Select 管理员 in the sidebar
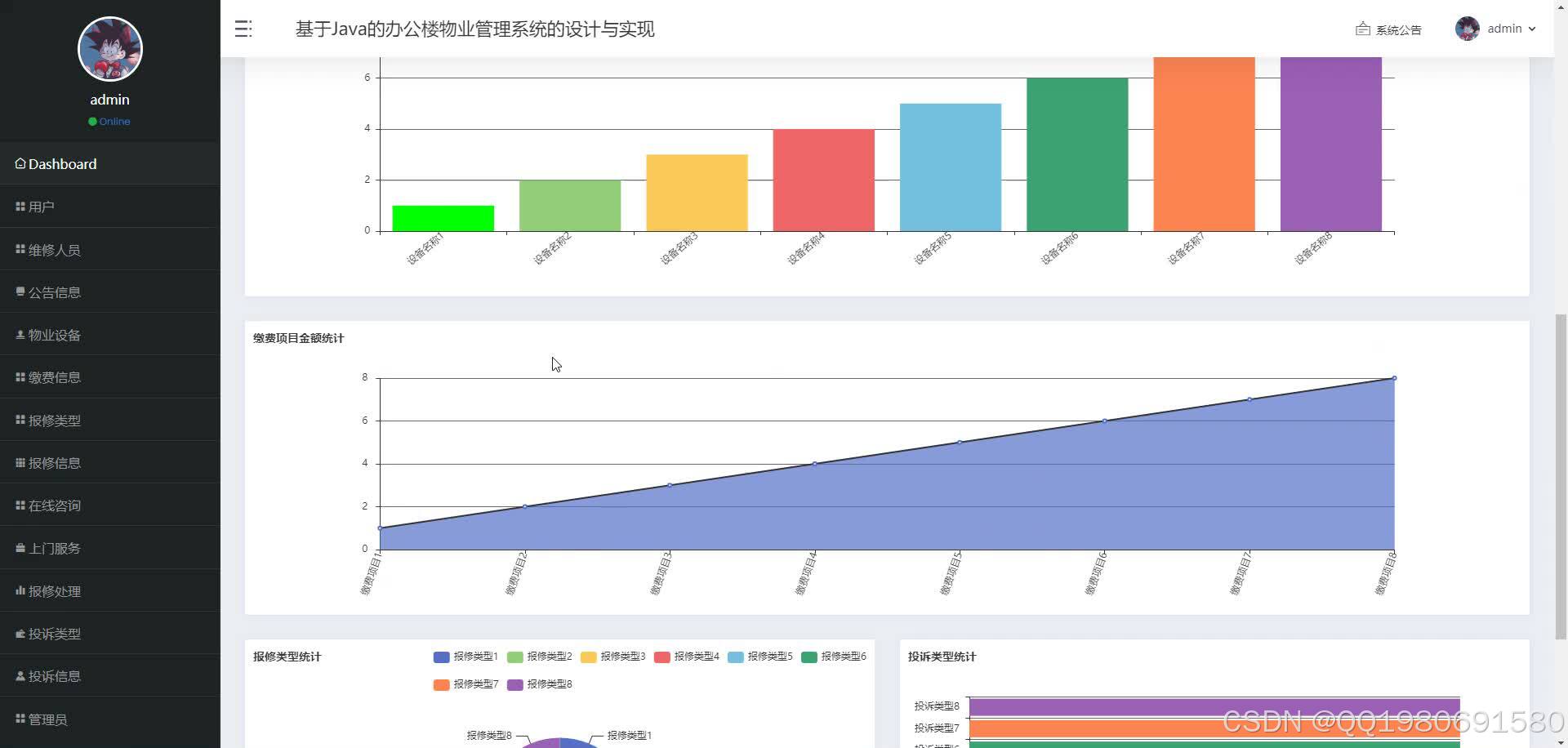This screenshot has width=1568, height=748. coord(110,719)
